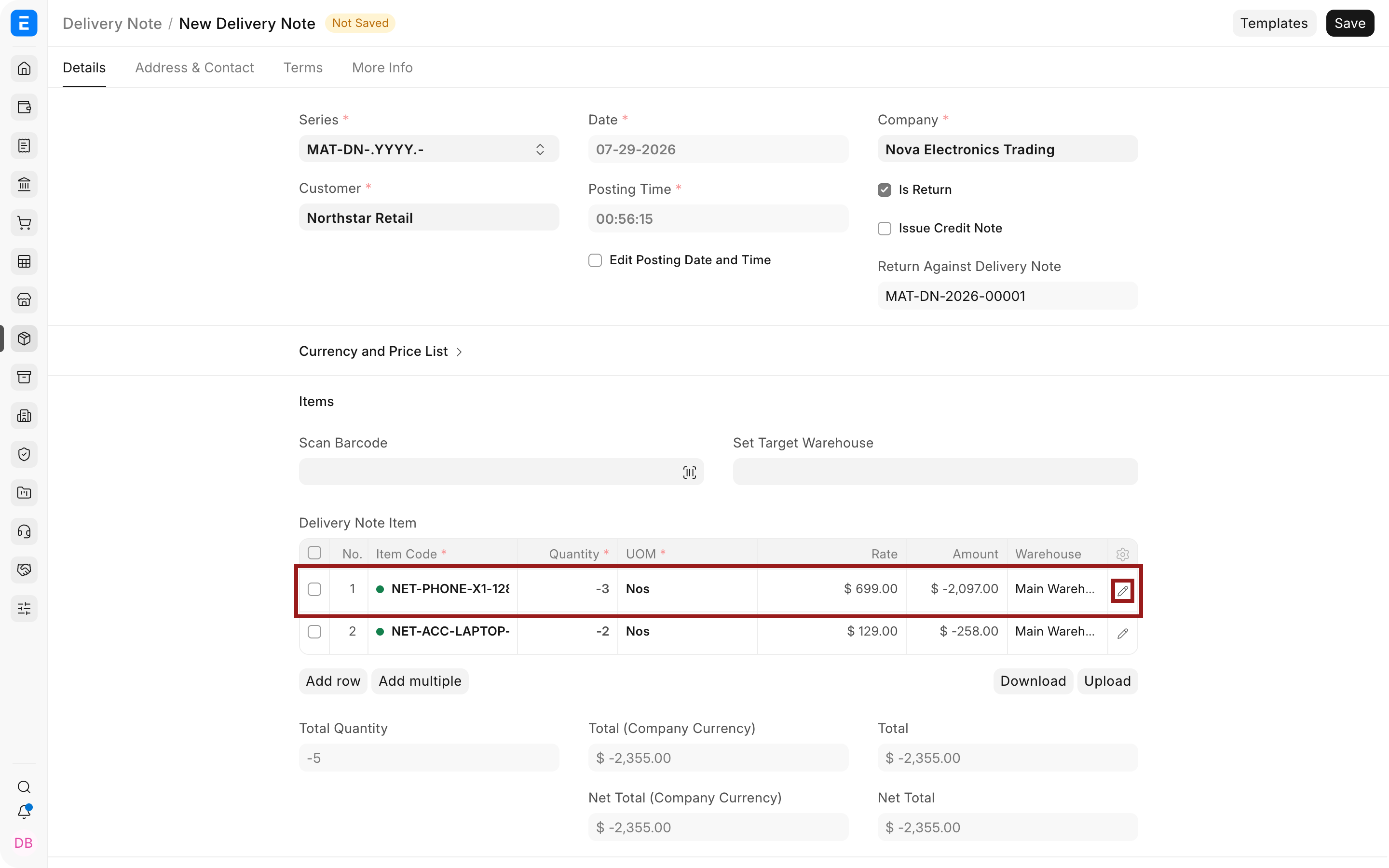This screenshot has height=868, width=1389.
Task: Check Edit Posting Date and Time
Action: pyautogui.click(x=595, y=260)
